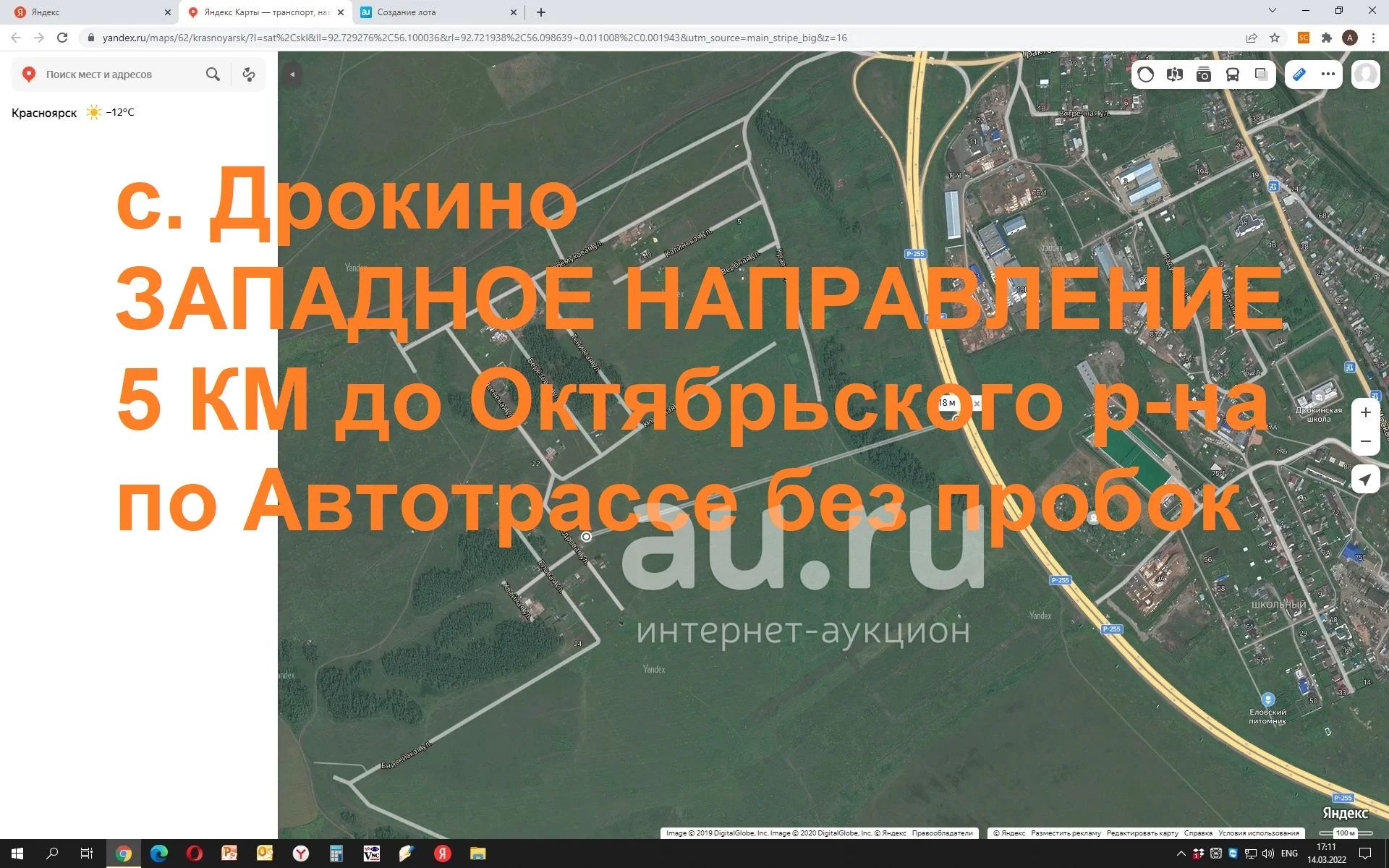Click the Дрокинская школа map label
Image resolution: width=1389 pixels, height=868 pixels.
(1319, 414)
